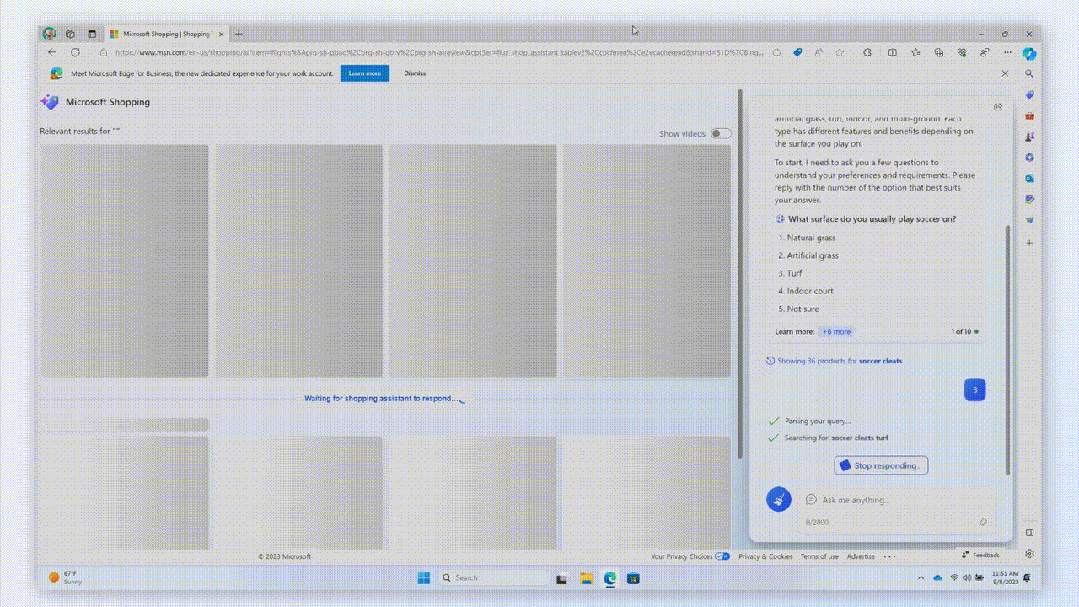The height and width of the screenshot is (607, 1079).
Task: Open a new tab with plus button
Action: coord(238,34)
